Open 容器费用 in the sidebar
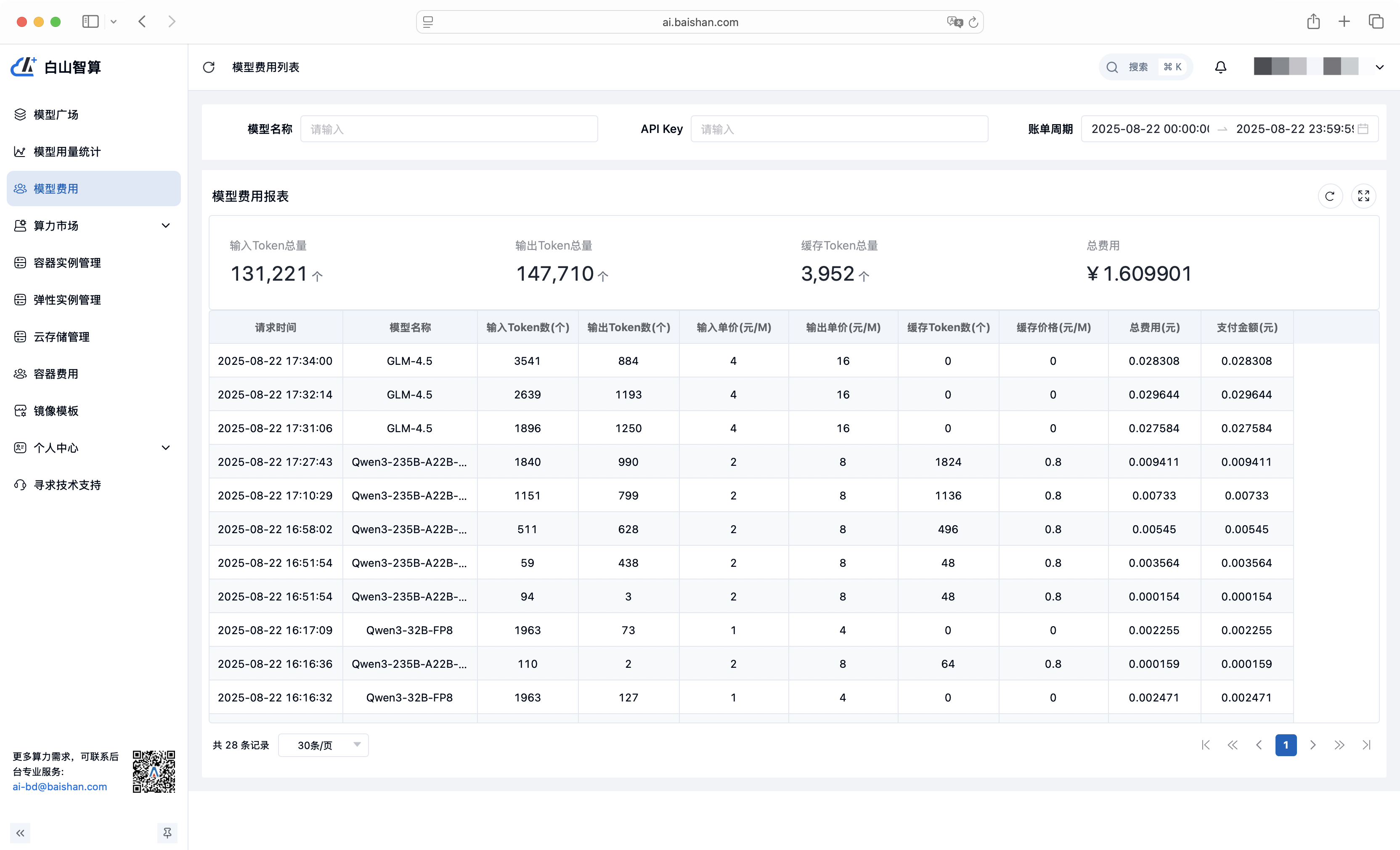 coord(56,374)
